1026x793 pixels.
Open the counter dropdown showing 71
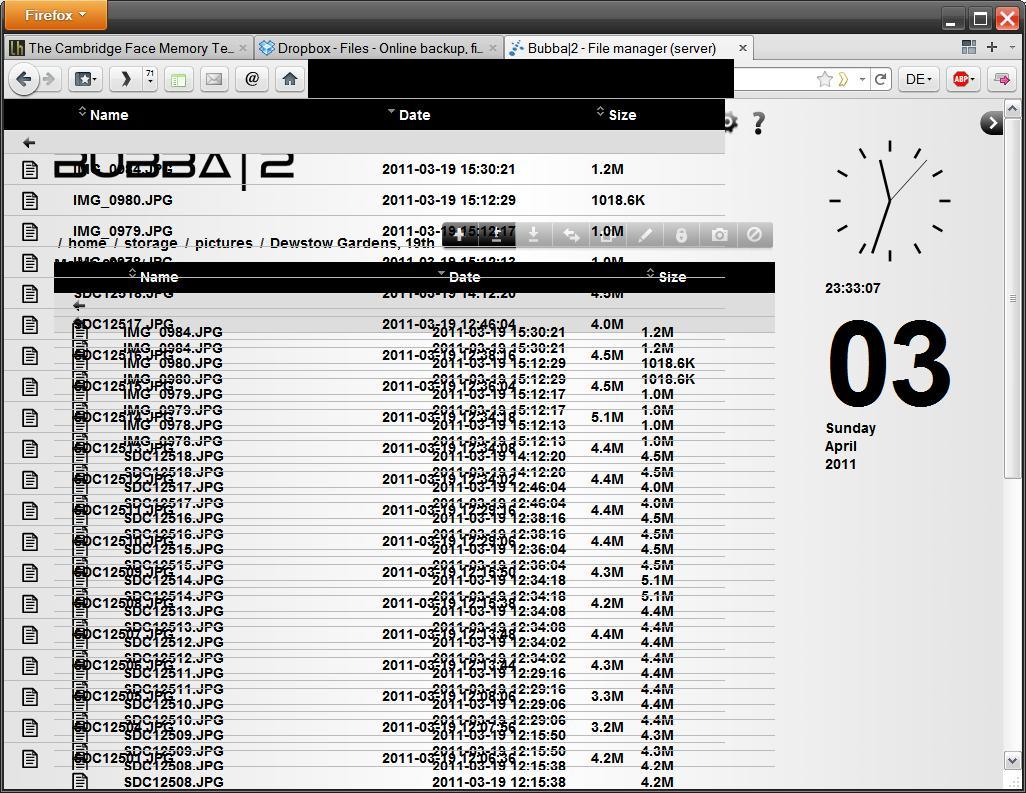click(x=150, y=79)
